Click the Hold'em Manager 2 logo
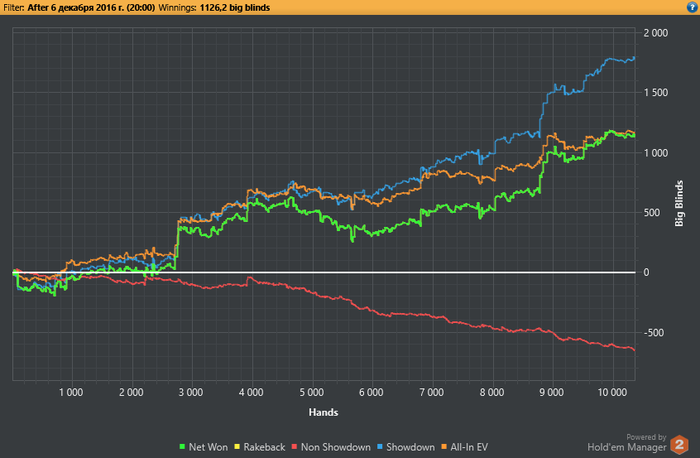This screenshot has height=458, width=700. [x=679, y=445]
